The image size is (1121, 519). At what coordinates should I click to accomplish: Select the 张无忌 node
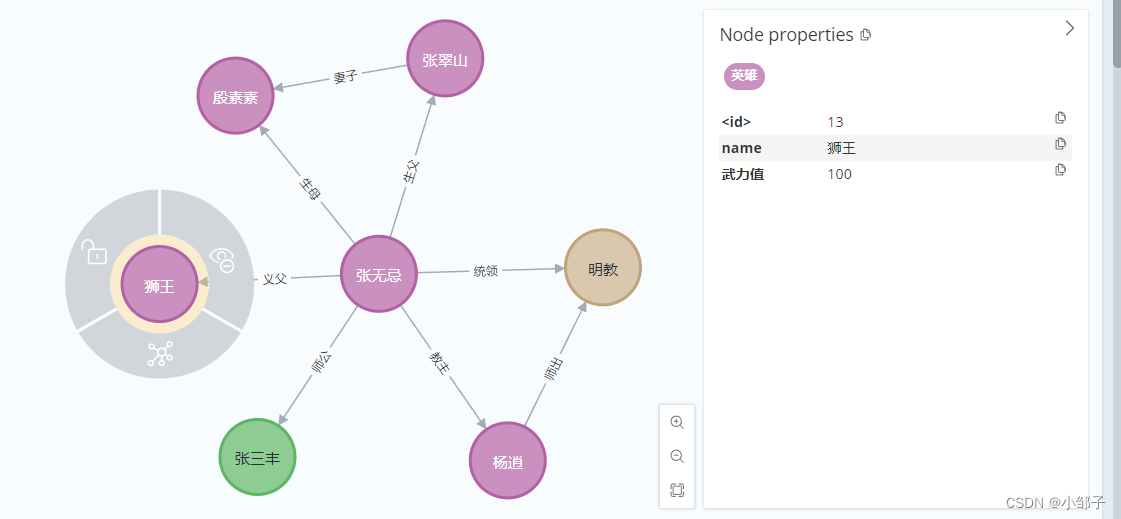[x=379, y=274]
